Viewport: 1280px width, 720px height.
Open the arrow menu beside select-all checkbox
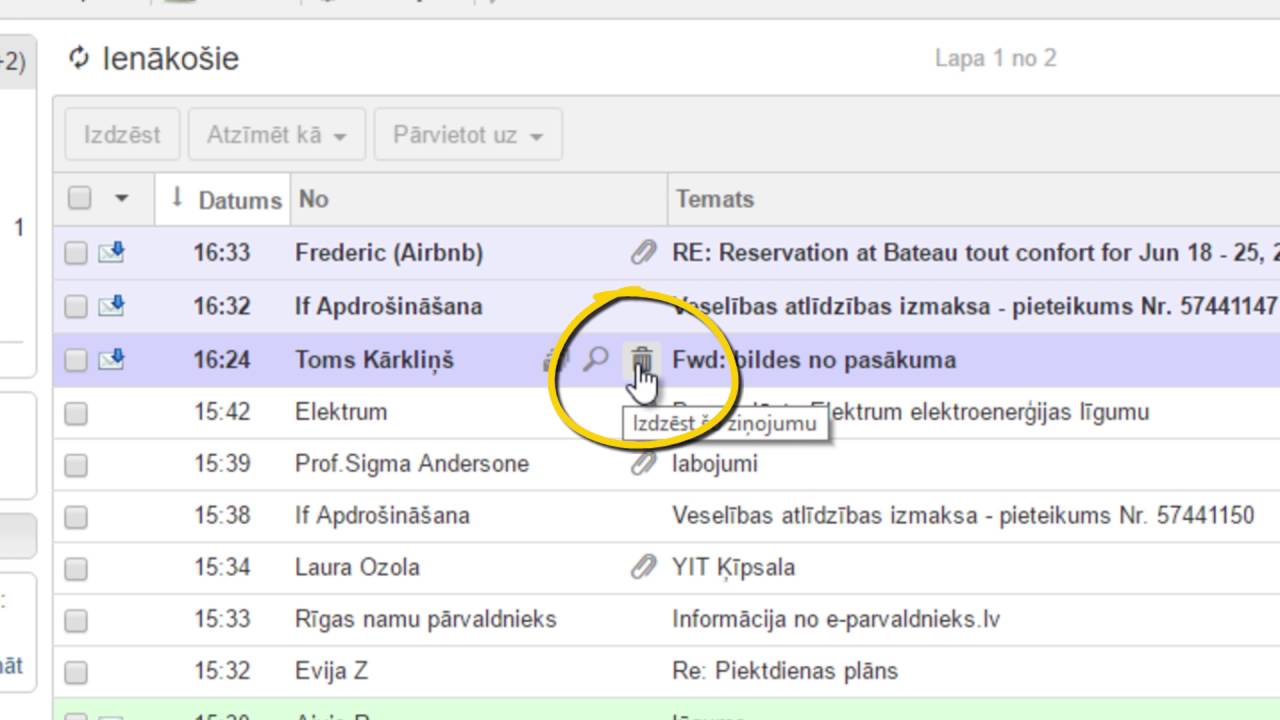pyautogui.click(x=121, y=198)
